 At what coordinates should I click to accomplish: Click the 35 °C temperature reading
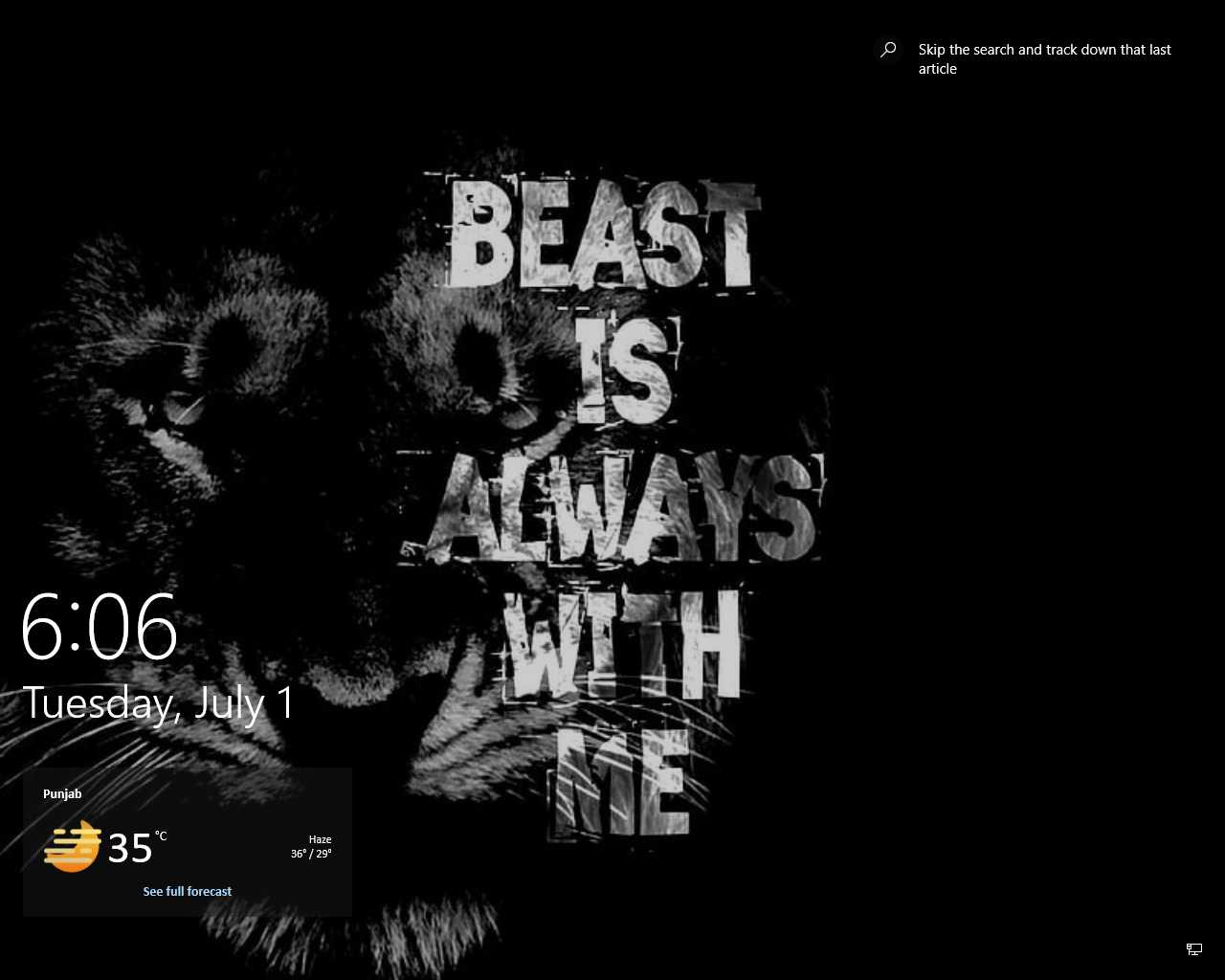[137, 847]
